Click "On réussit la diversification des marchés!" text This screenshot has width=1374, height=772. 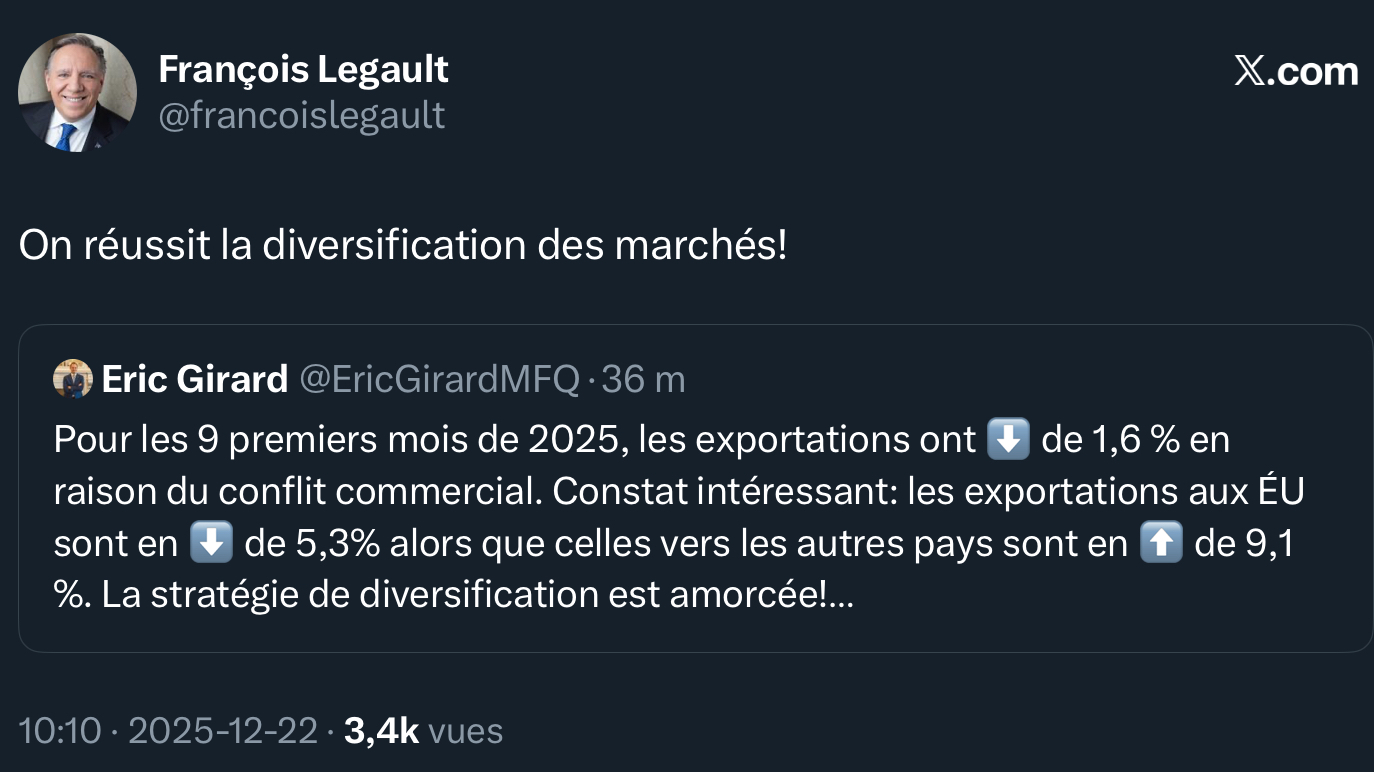coord(403,246)
